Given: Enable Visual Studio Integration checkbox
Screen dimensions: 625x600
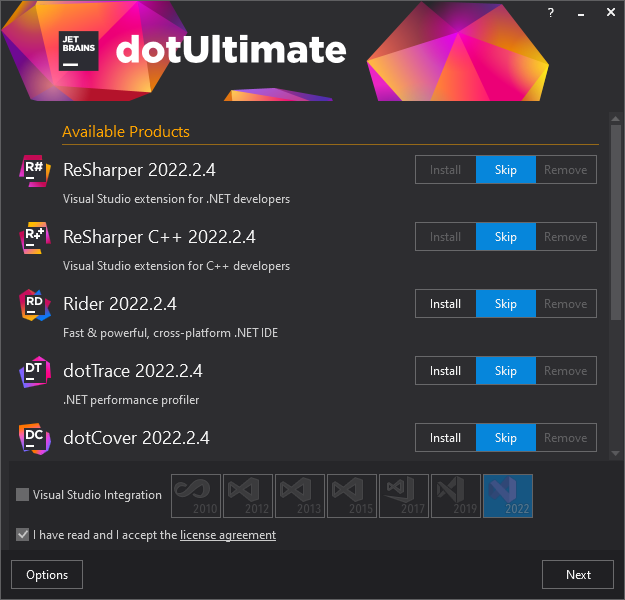Looking at the screenshot, I should (x=22, y=494).
